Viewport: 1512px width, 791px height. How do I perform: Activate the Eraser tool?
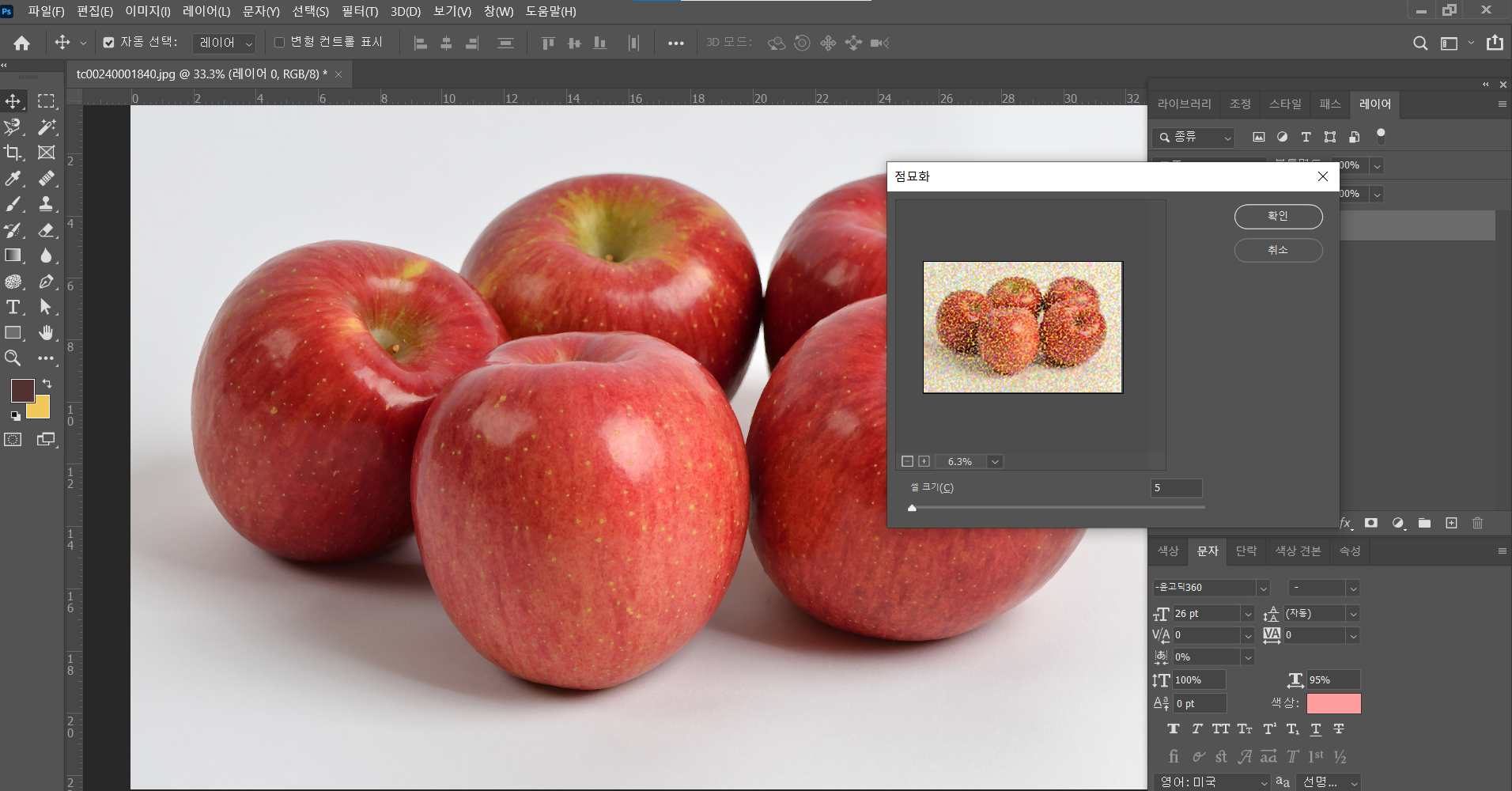coord(47,230)
